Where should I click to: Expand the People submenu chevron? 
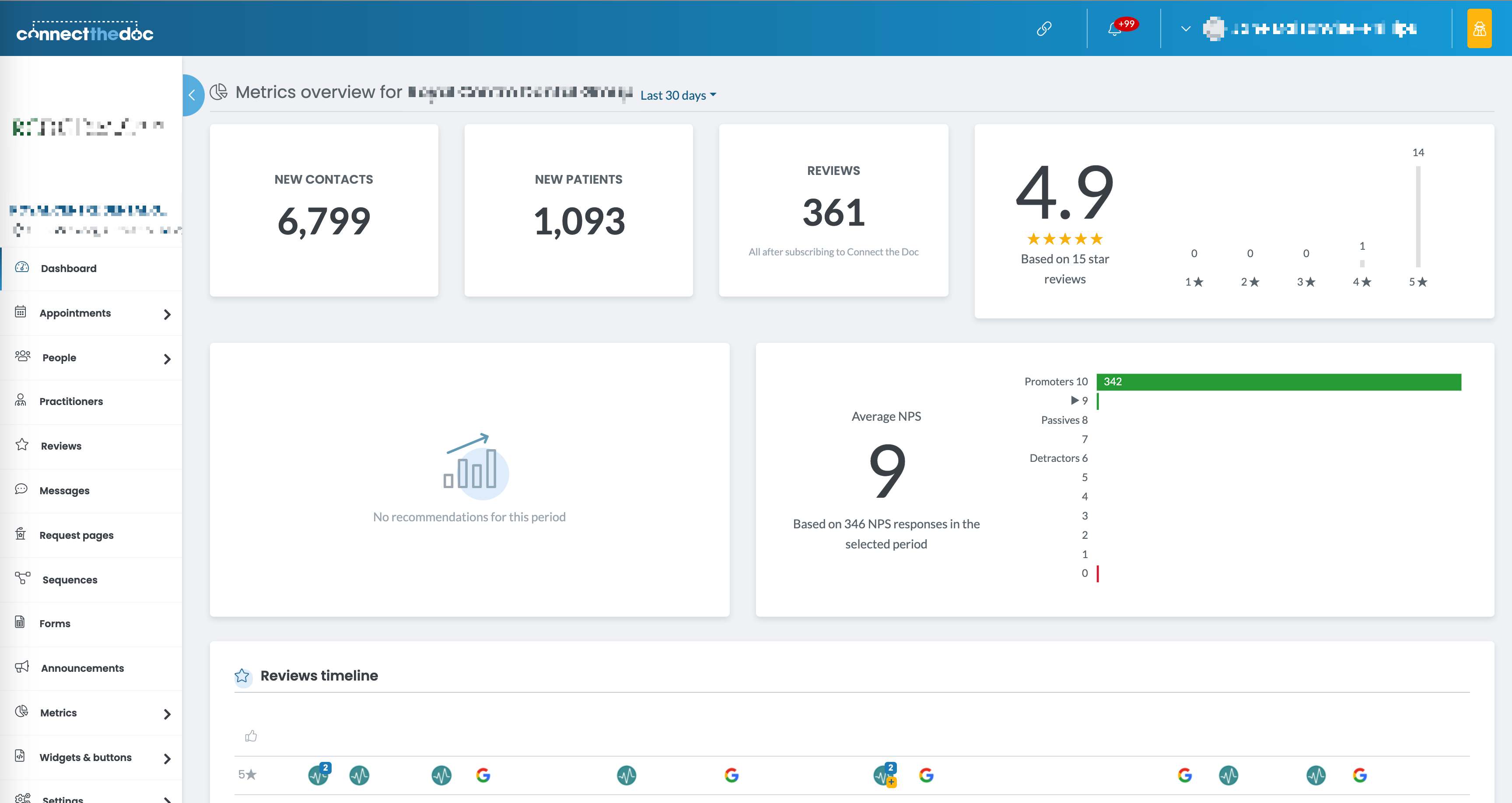[167, 359]
